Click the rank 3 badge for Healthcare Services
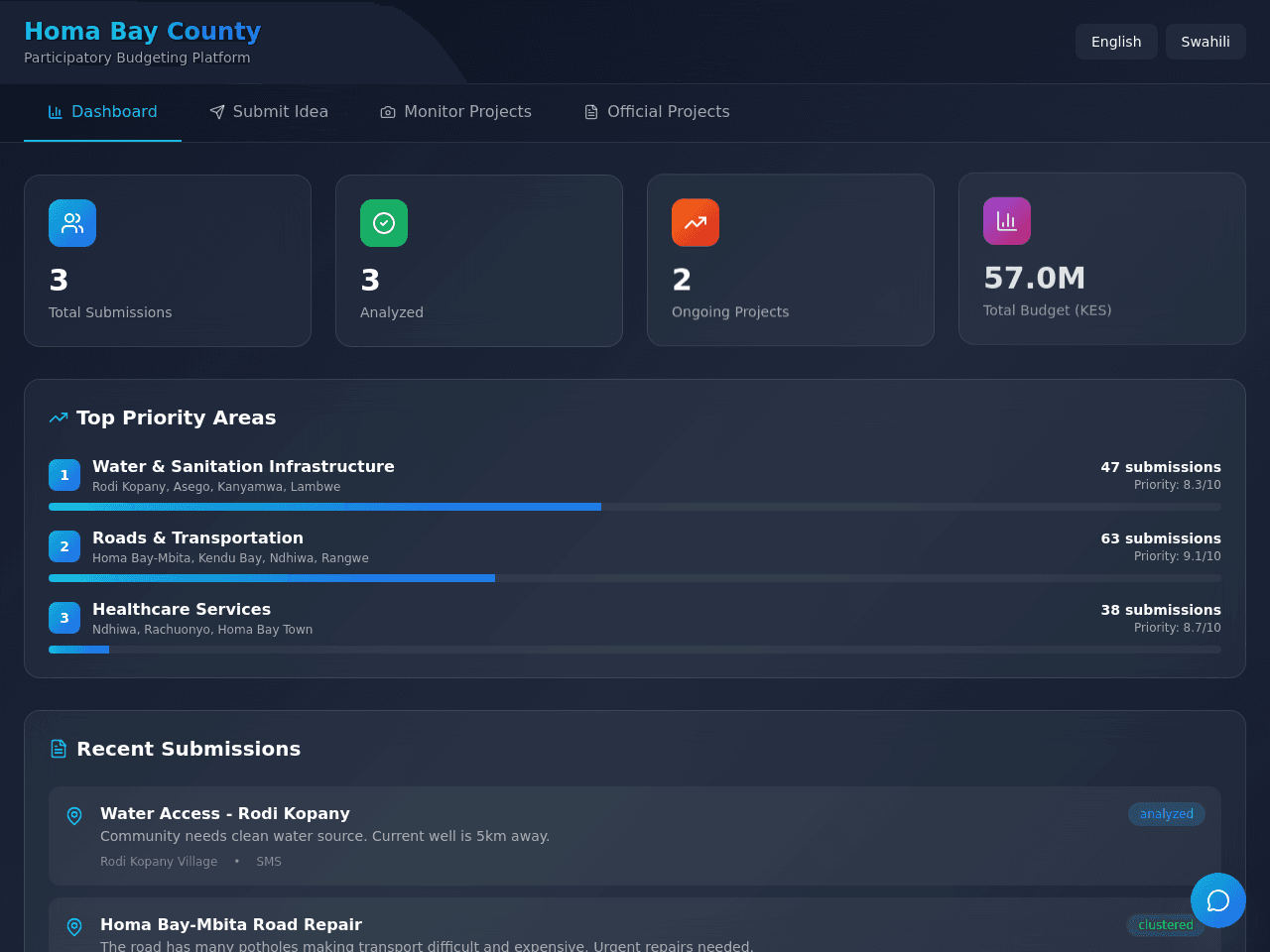Image resolution: width=1270 pixels, height=952 pixels. tap(64, 618)
